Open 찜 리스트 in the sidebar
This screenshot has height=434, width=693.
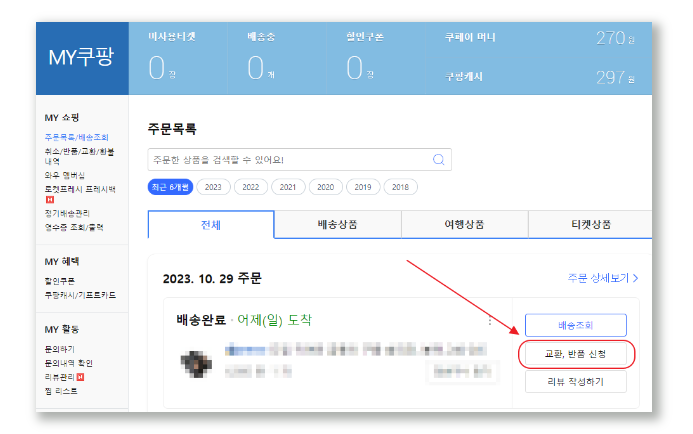point(61,391)
